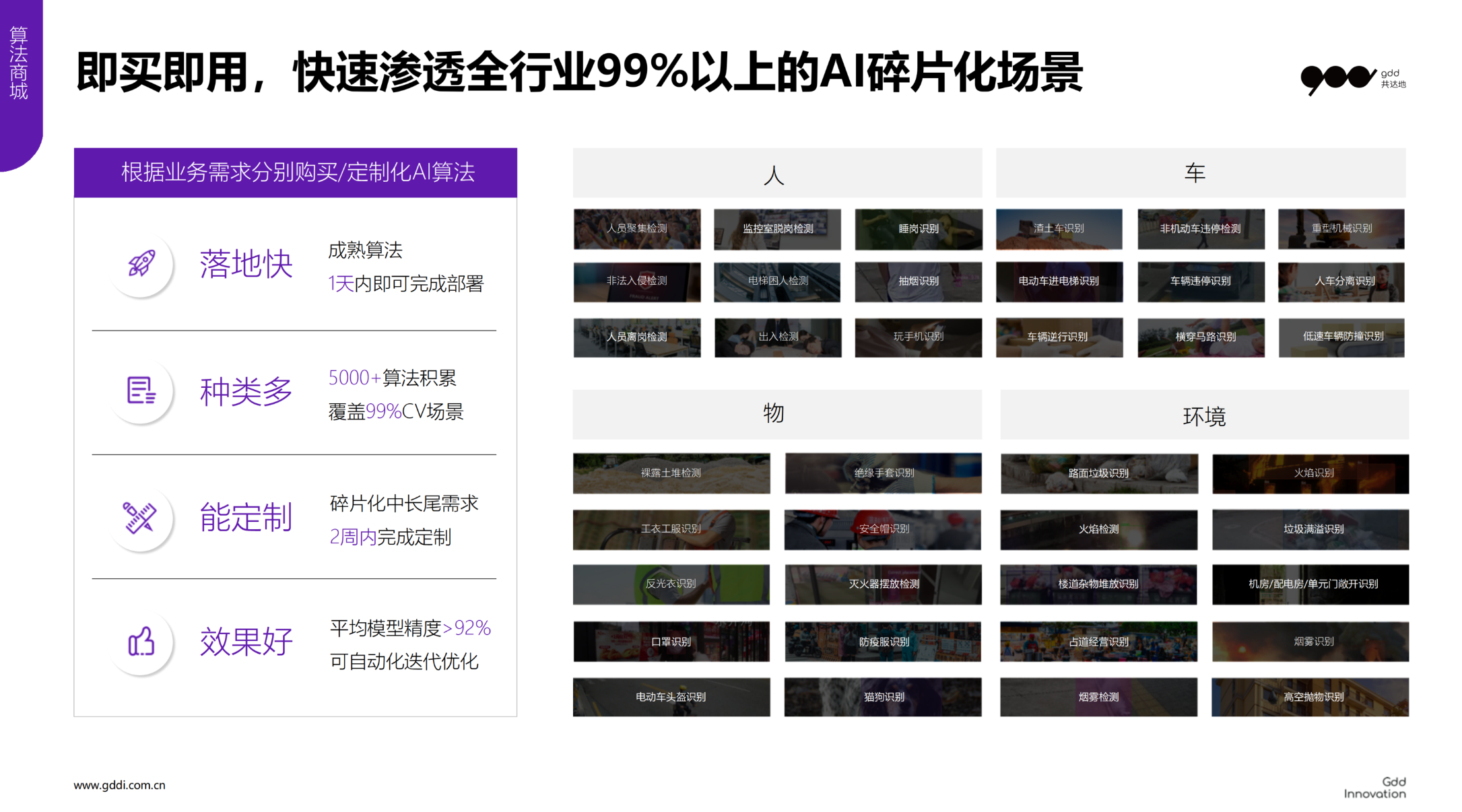Select the 电动车进电梯识别 tile
This screenshot has height=812, width=1462.
1059,281
